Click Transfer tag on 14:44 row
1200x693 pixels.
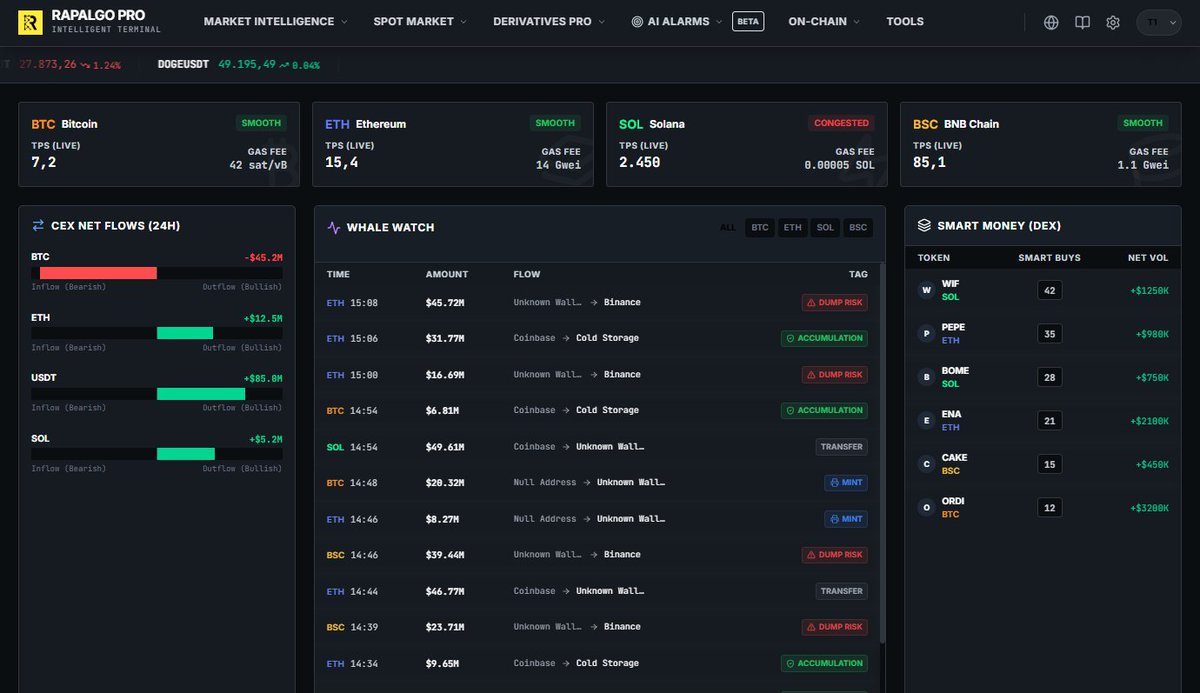click(841, 591)
